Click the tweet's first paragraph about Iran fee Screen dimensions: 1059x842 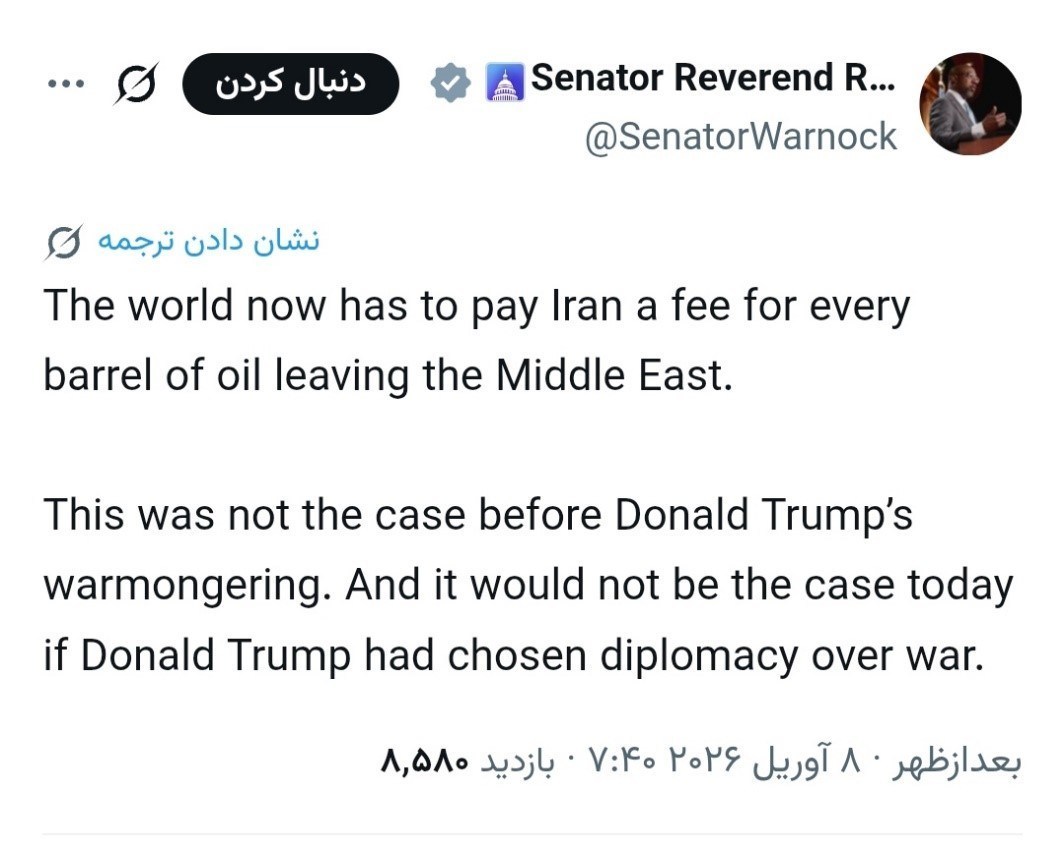pyautogui.click(x=476, y=340)
